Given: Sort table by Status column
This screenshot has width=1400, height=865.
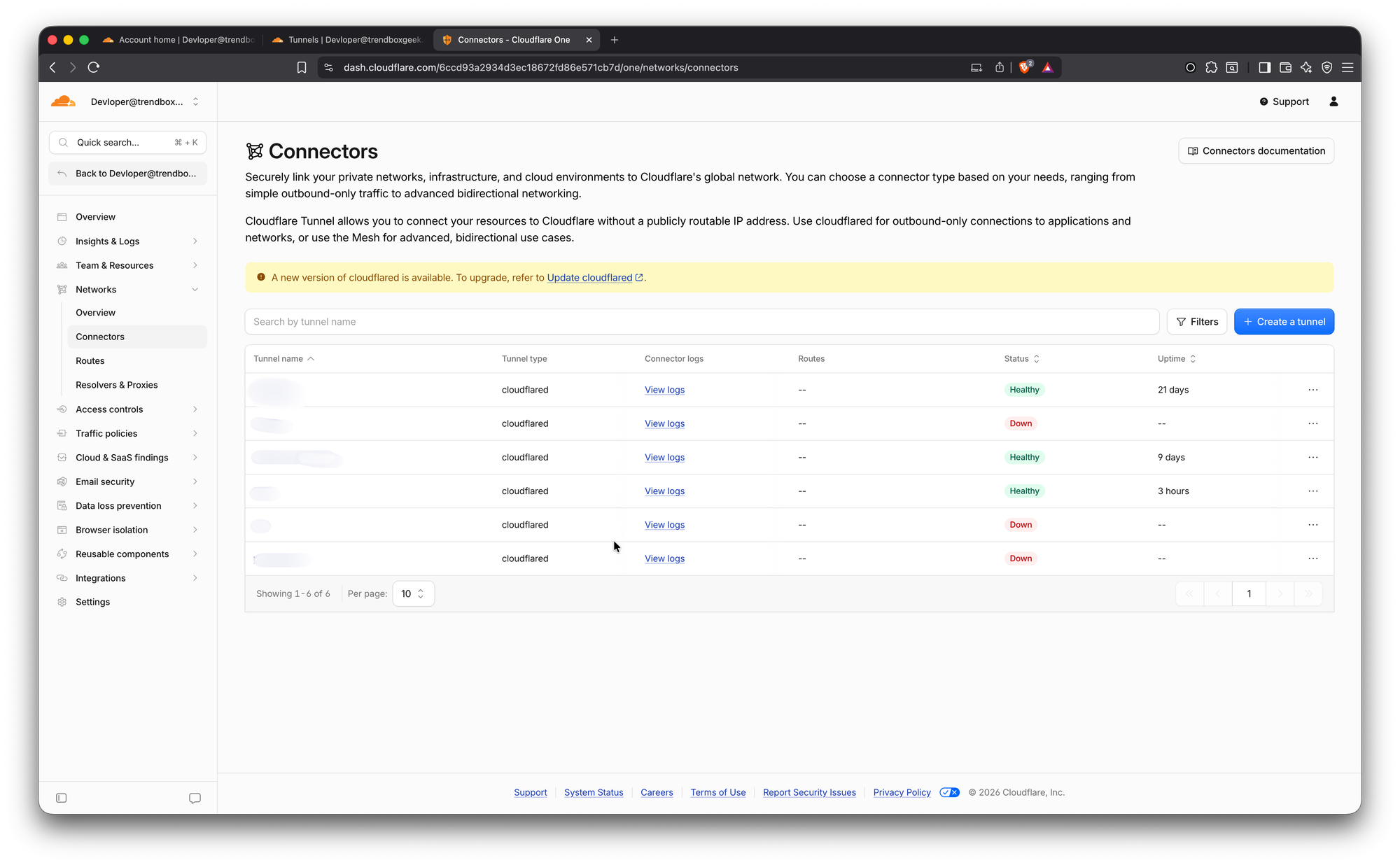Looking at the screenshot, I should click(1021, 358).
